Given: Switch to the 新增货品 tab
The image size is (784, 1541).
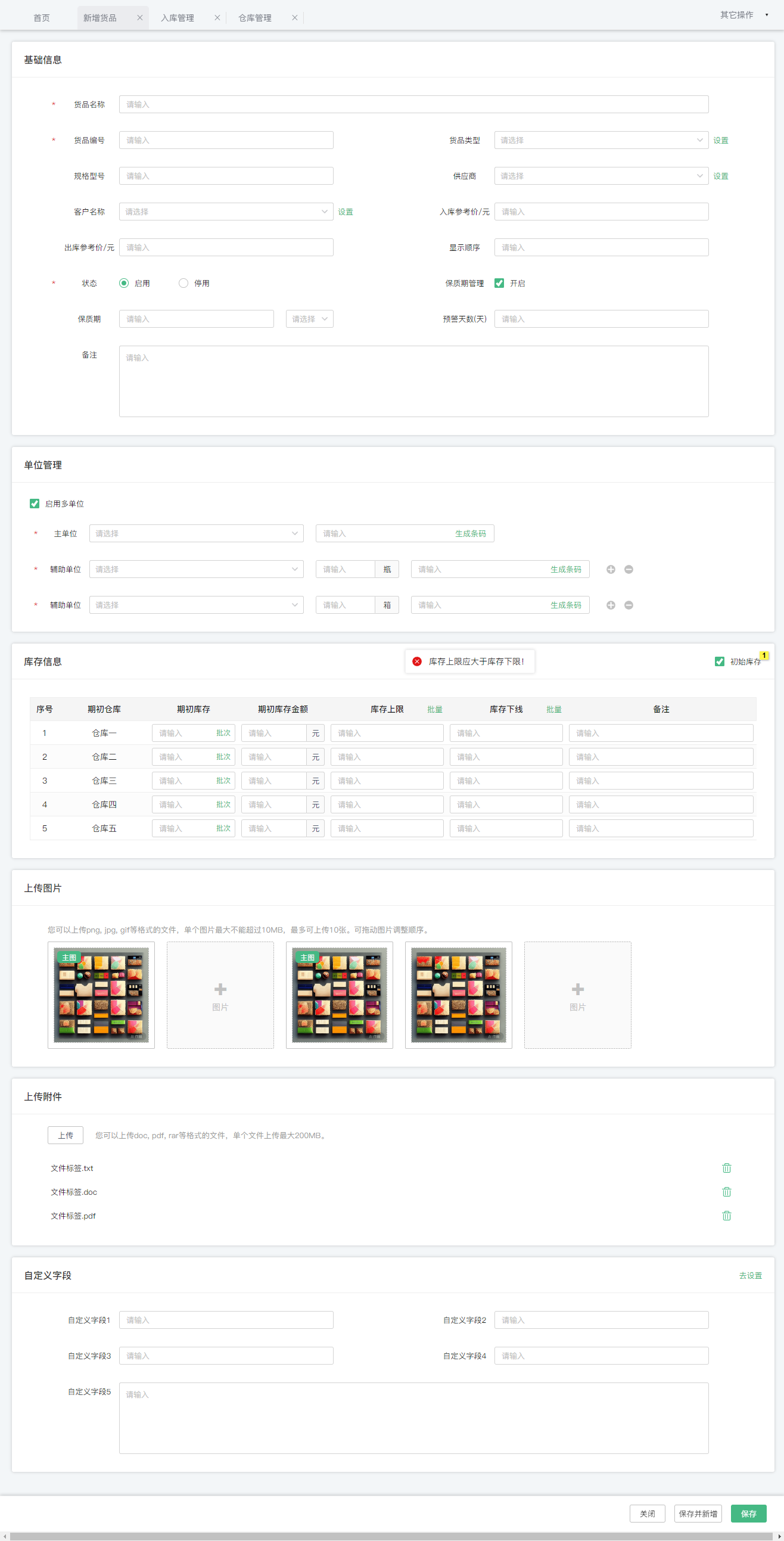Looking at the screenshot, I should point(100,18).
